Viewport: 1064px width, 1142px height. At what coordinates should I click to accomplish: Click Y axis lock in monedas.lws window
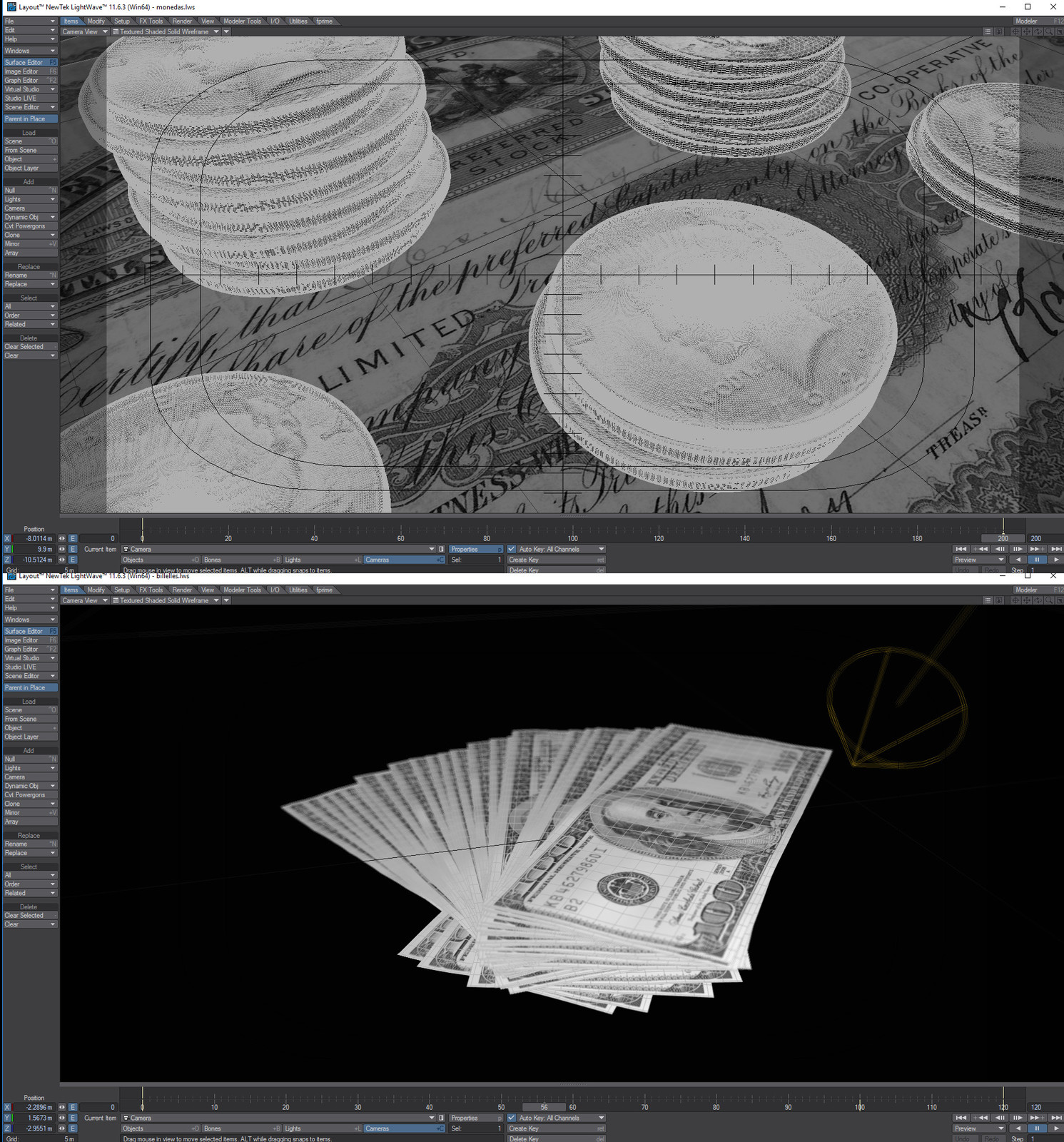click(7, 550)
